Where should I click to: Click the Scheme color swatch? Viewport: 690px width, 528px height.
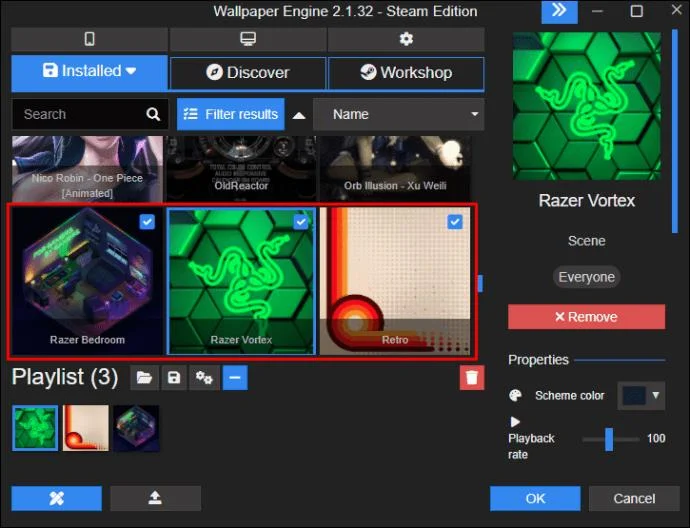click(x=634, y=395)
